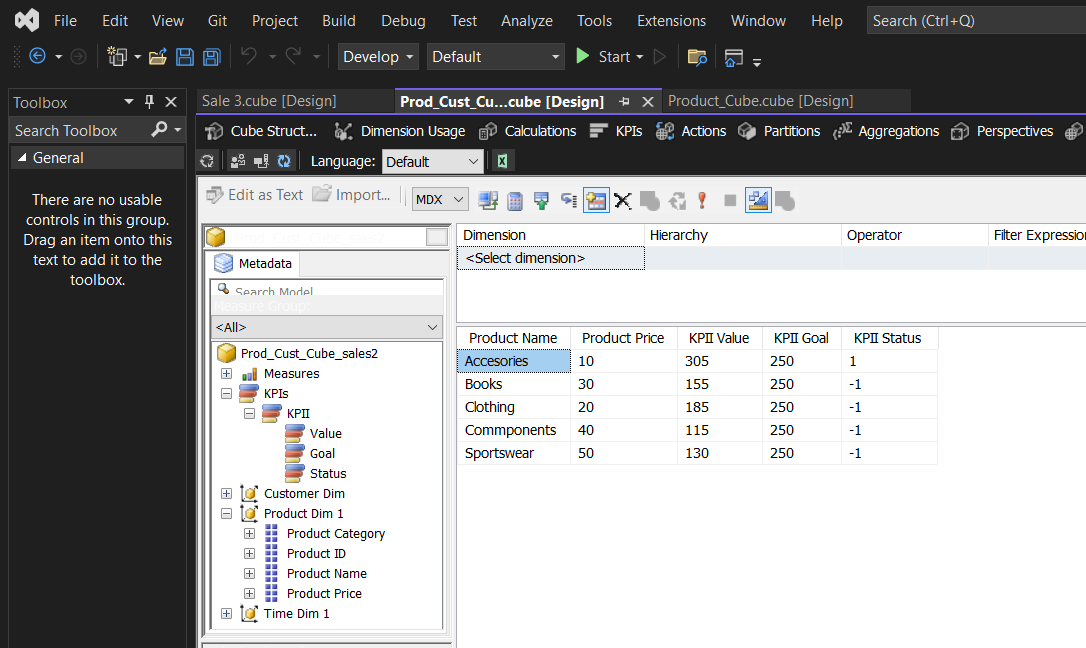Click the Find in Files folder icon
Viewport: 1086px width, 648px height.
pos(697,57)
